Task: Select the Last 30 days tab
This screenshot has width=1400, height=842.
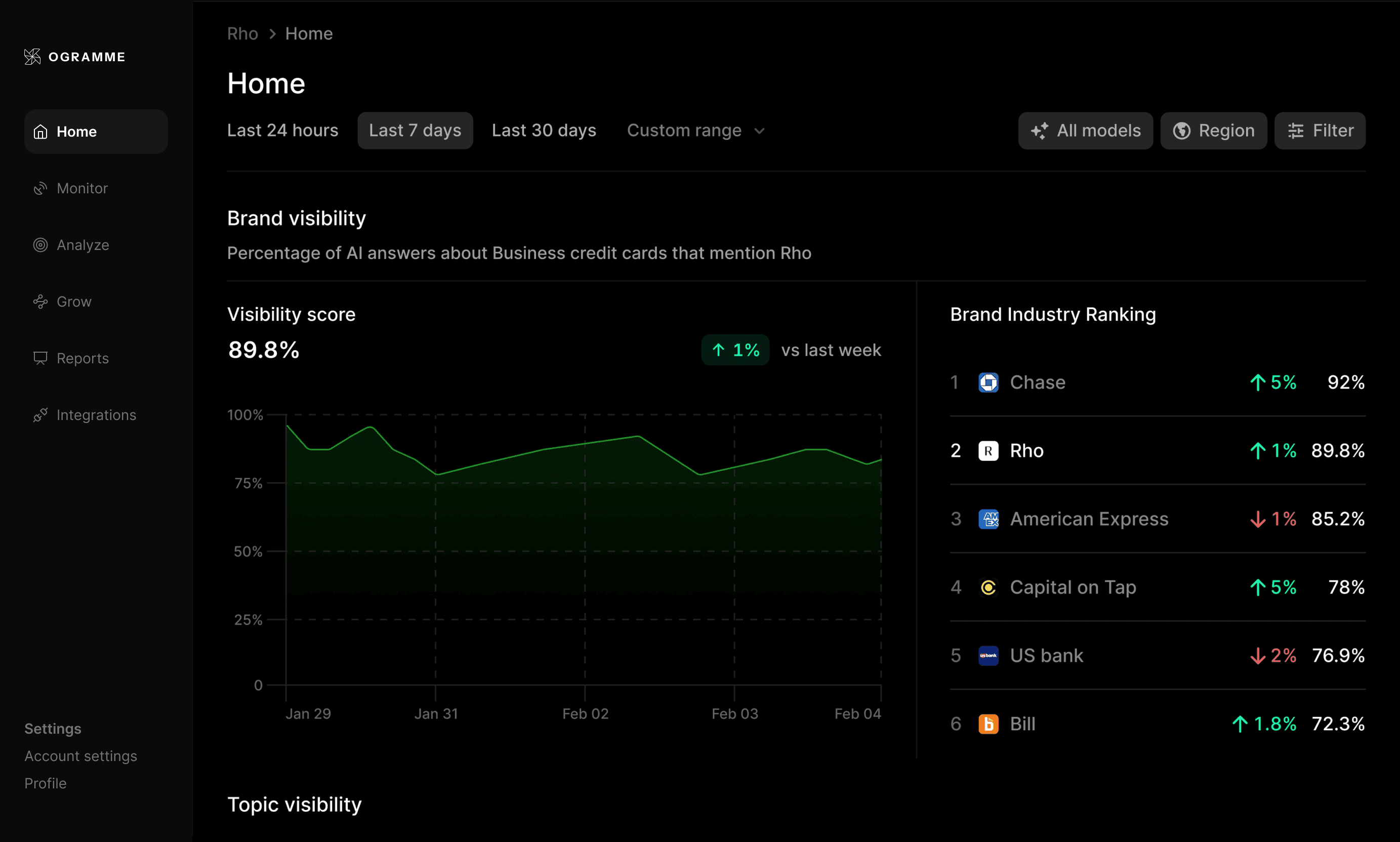Action: [x=544, y=131]
